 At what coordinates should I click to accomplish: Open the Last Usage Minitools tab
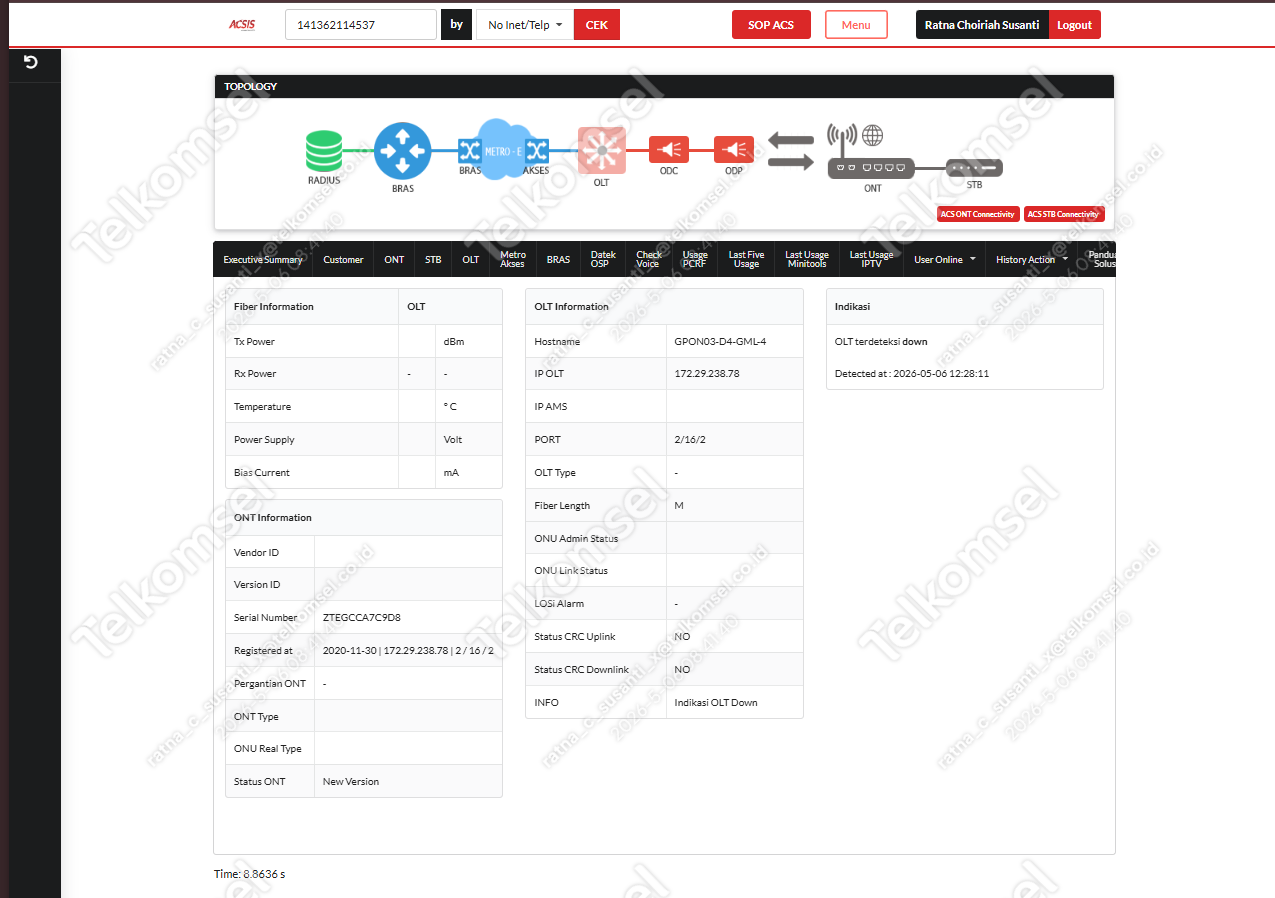(x=807, y=260)
